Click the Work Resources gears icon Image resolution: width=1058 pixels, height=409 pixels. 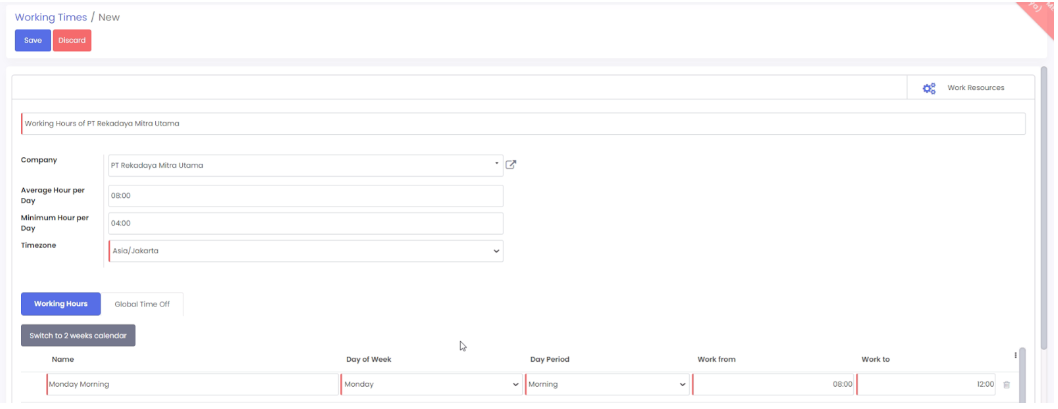929,88
